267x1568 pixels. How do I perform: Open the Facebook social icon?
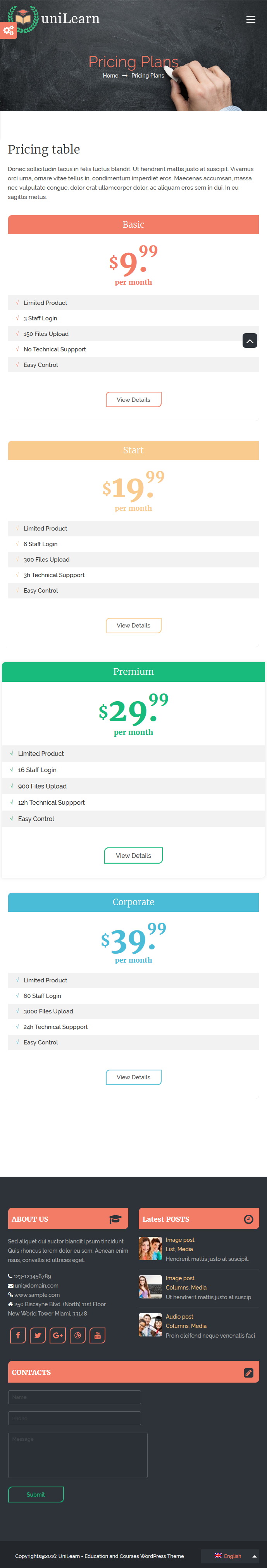pos(18,1335)
